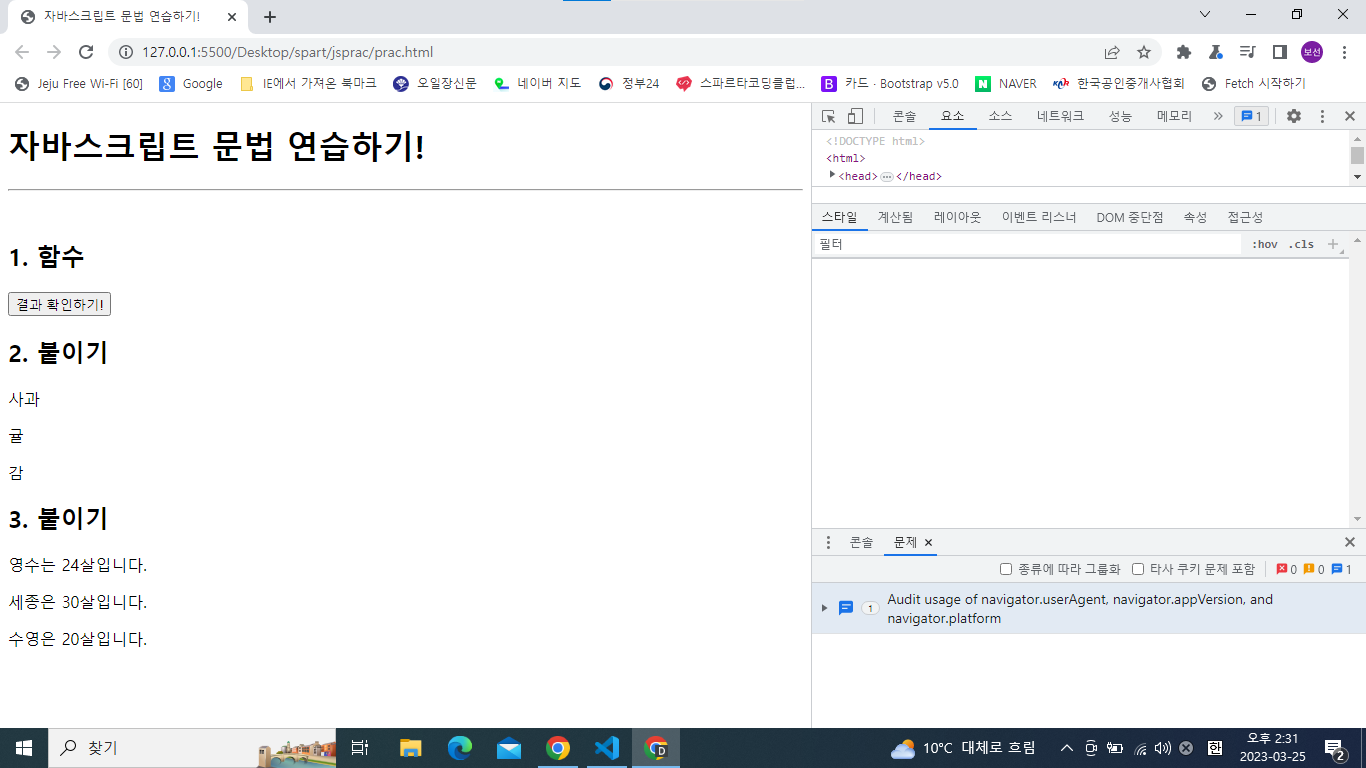The height and width of the screenshot is (768, 1366).
Task: Enable 타사 쿠키 문제 포함 checkbox
Action: tap(1138, 569)
